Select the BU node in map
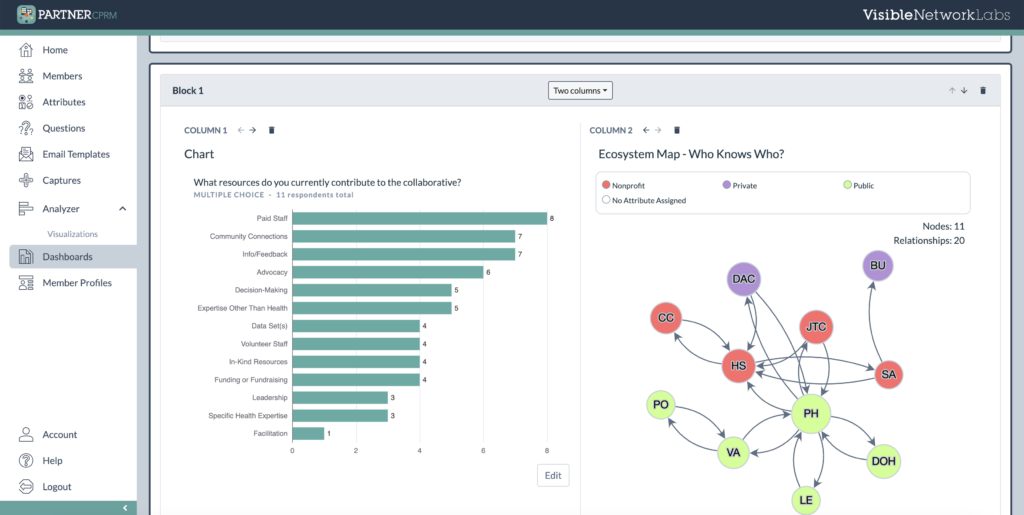The width and height of the screenshot is (1024, 515). [878, 266]
